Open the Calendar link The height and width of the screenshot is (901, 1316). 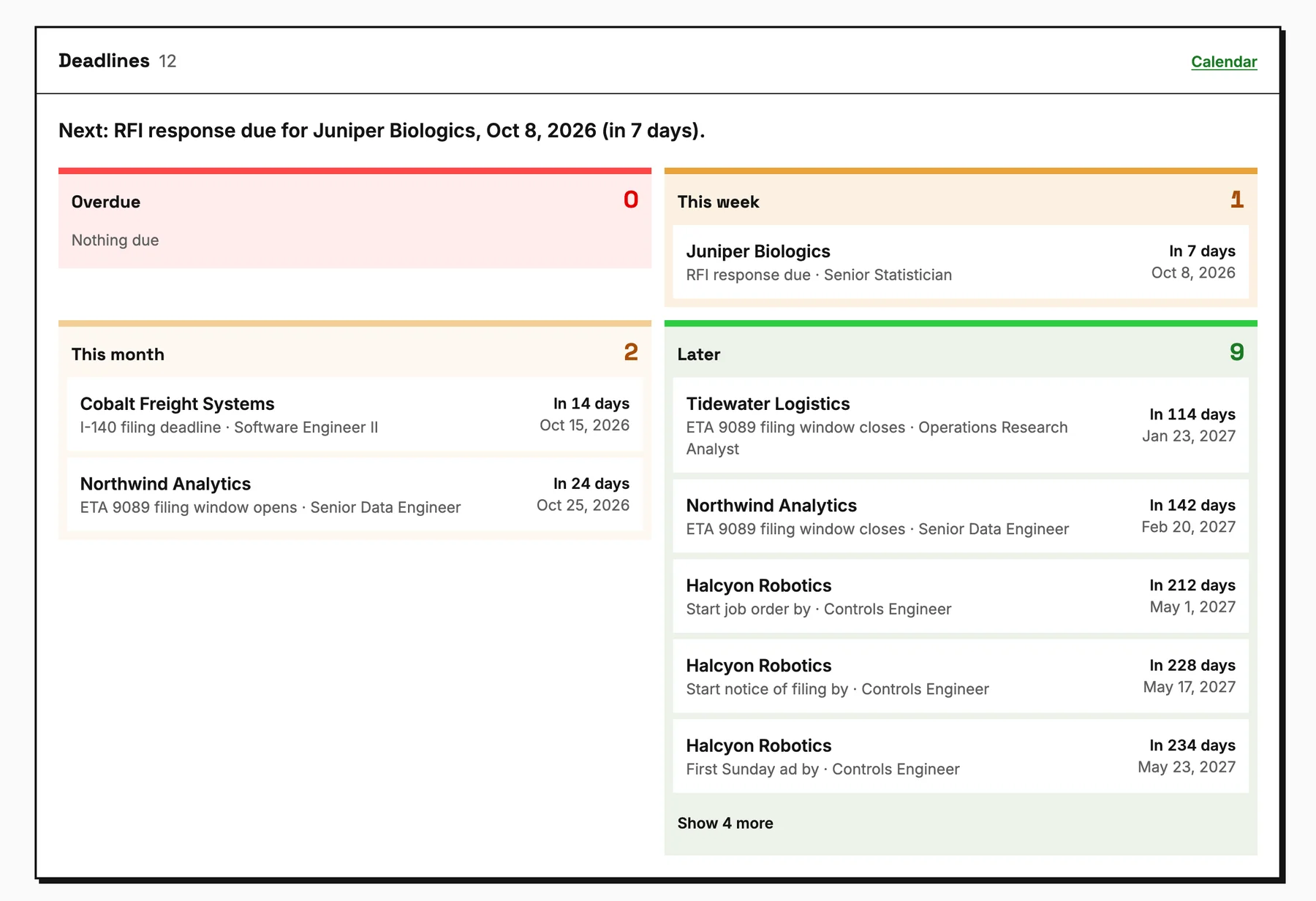coord(1224,61)
